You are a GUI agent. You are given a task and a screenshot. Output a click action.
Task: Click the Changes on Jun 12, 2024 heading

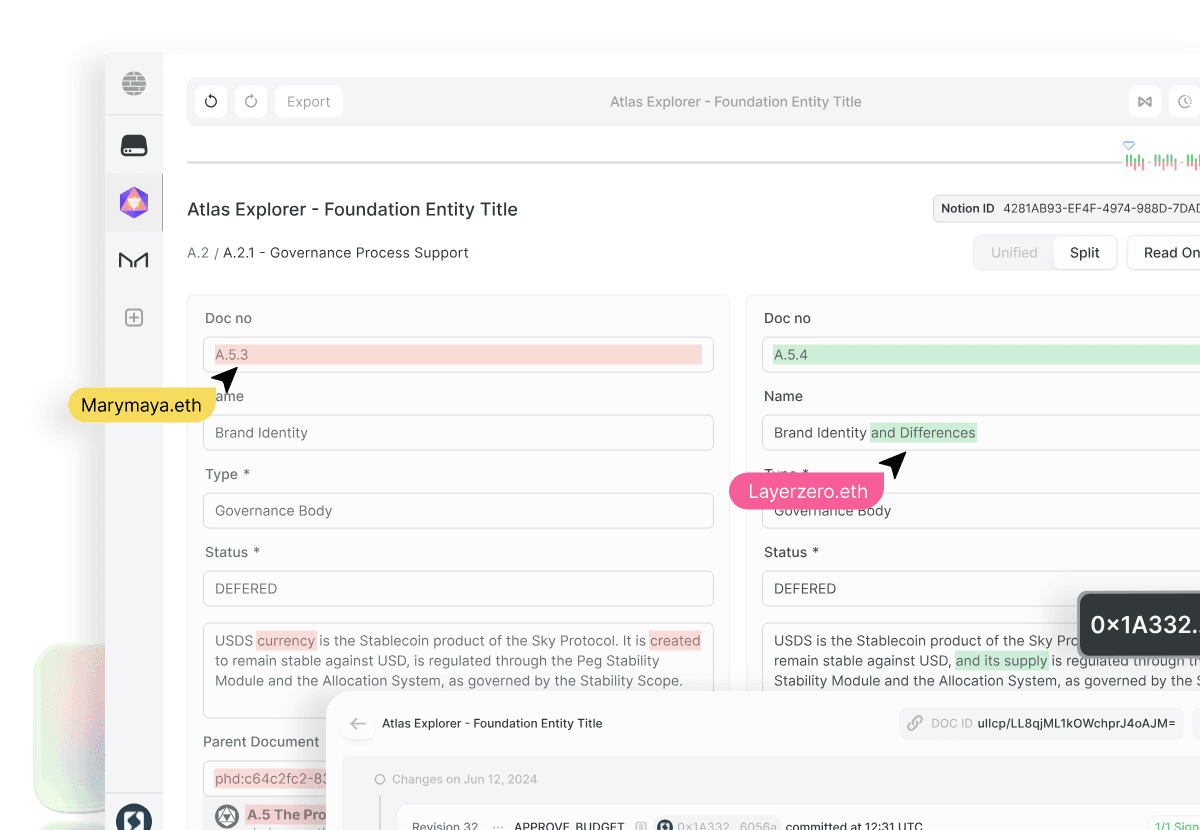(x=464, y=779)
